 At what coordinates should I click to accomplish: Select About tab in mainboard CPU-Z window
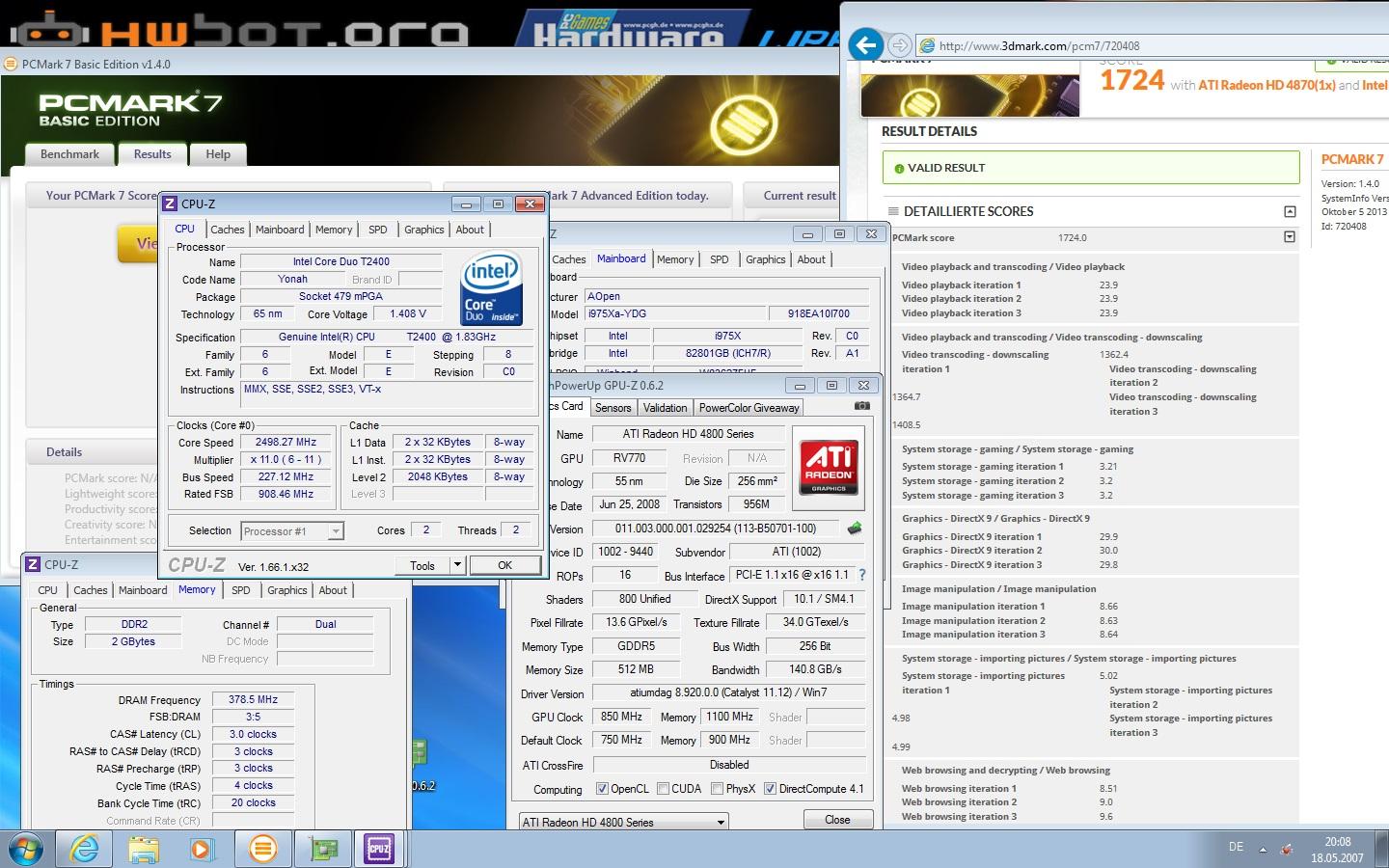coord(811,259)
